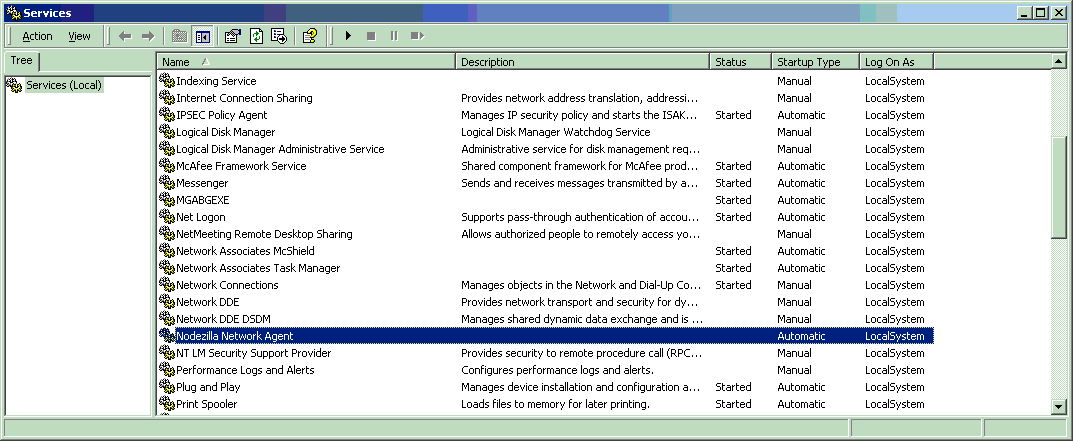Open the Action menu
This screenshot has width=1073, height=441.
click(37, 36)
